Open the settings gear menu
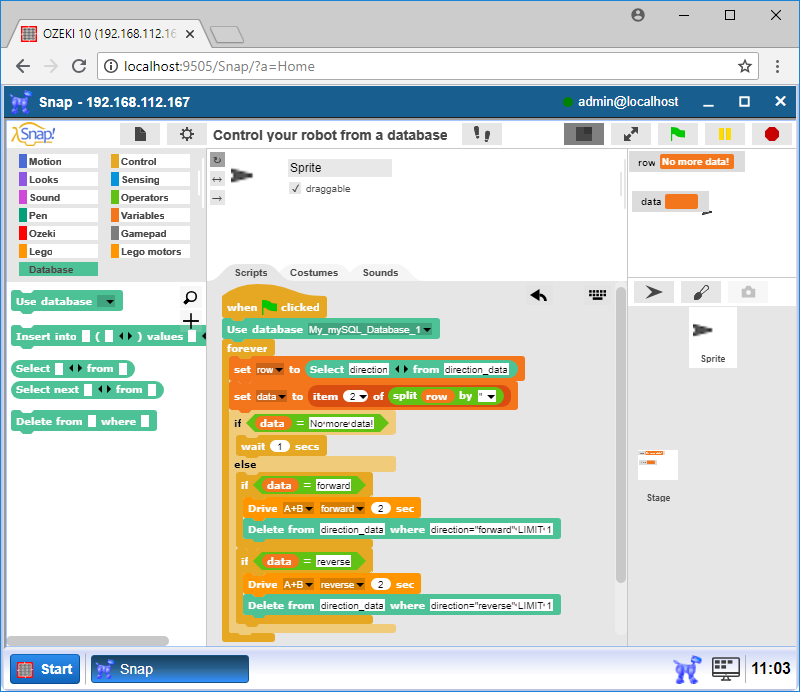 (x=187, y=134)
